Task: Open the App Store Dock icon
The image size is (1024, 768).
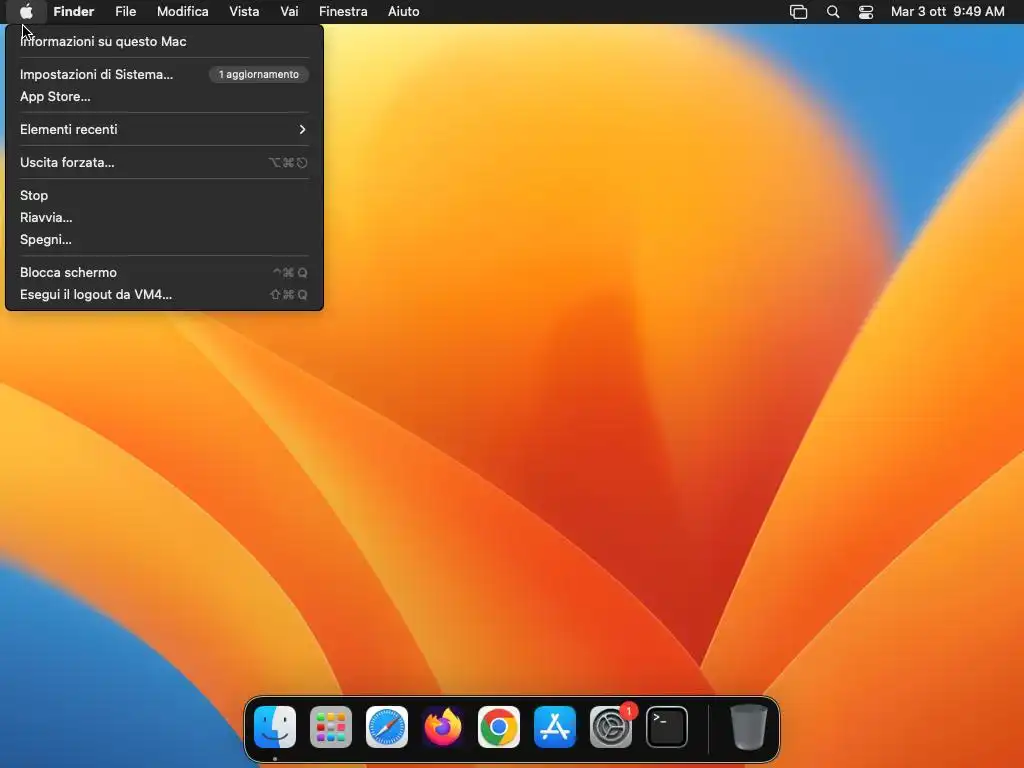Action: pyautogui.click(x=555, y=727)
